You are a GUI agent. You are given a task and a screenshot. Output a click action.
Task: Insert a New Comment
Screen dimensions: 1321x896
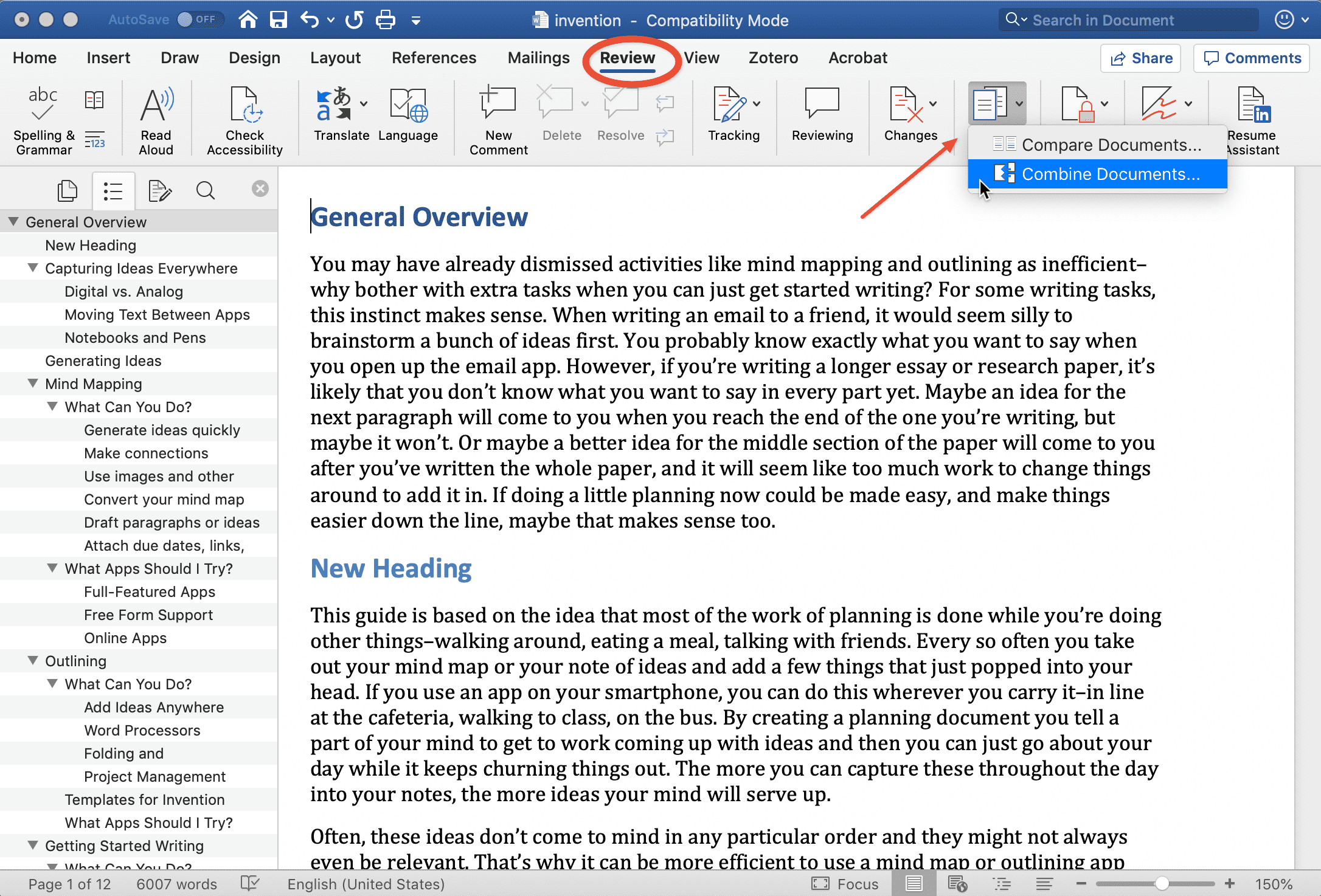[x=499, y=120]
